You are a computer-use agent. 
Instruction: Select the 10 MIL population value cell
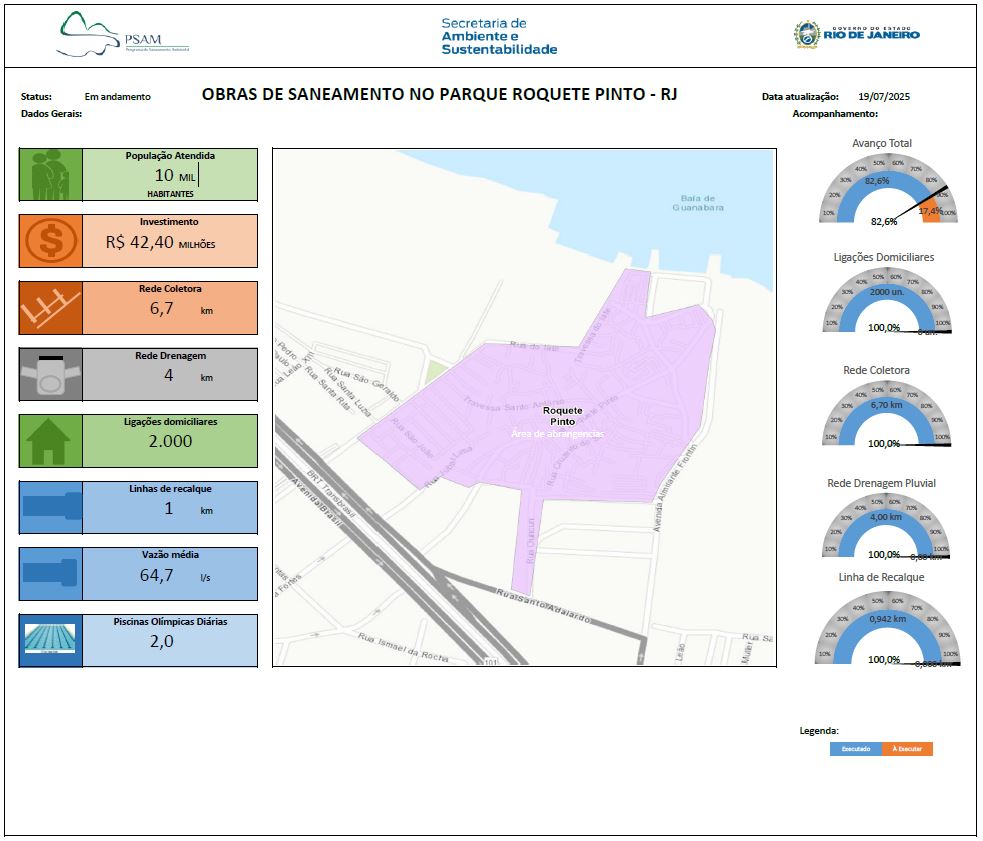pyautogui.click(x=169, y=175)
